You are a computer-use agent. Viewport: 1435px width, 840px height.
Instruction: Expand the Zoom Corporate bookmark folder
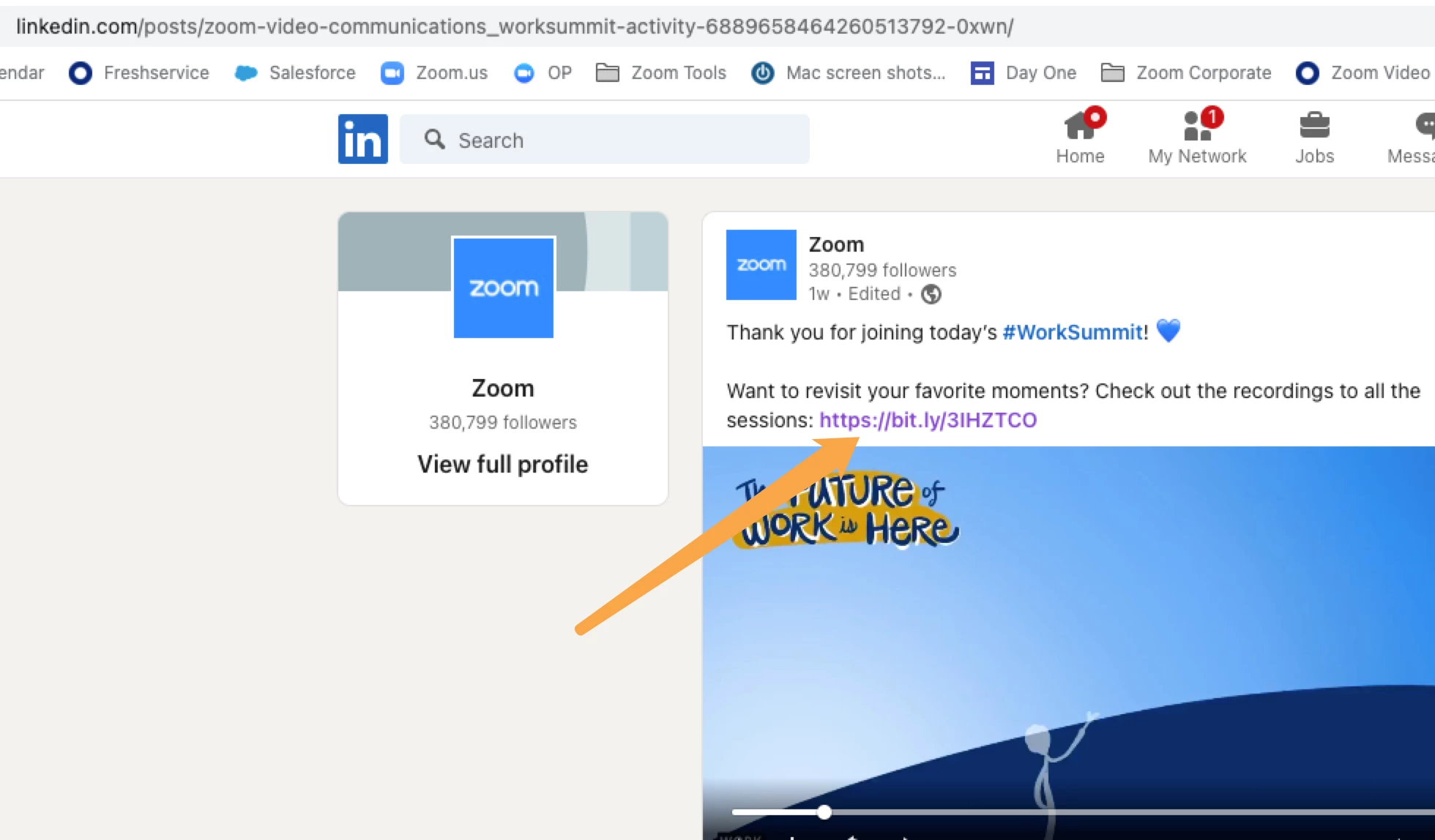coord(1186,73)
